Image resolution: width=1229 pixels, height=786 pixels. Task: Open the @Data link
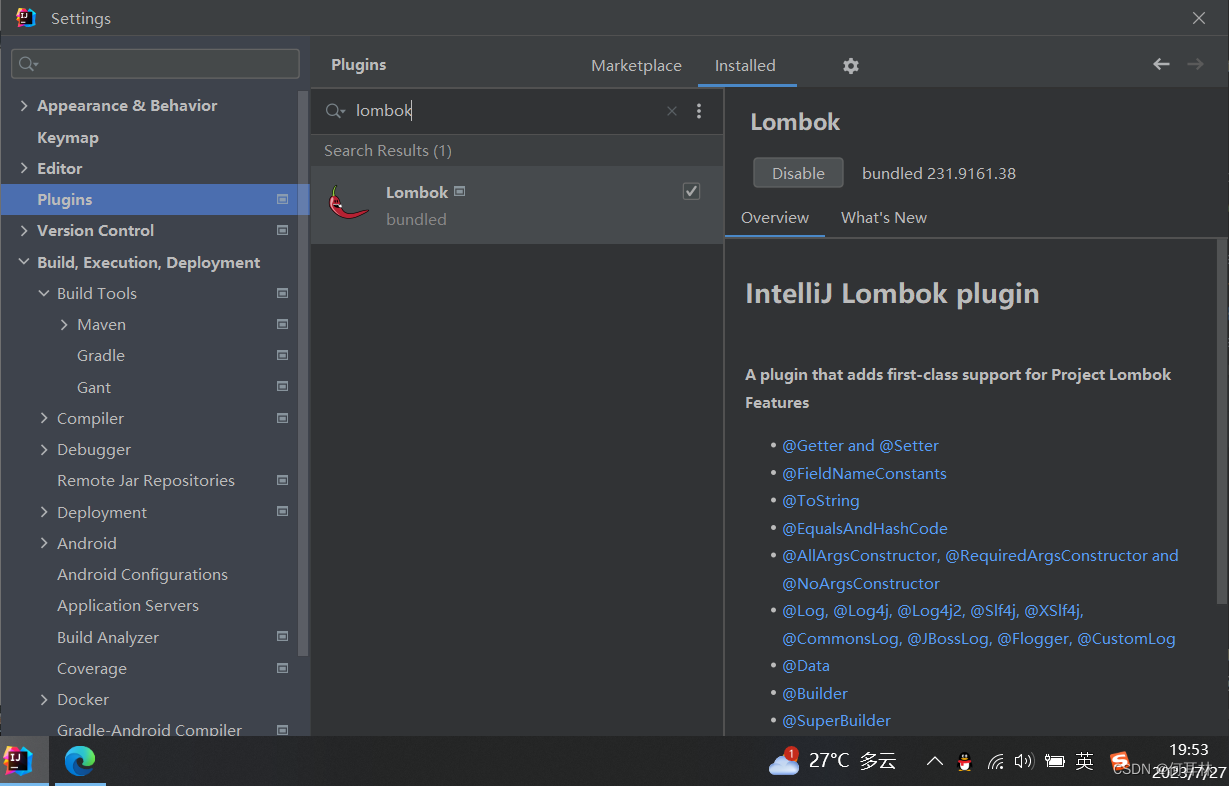click(806, 666)
